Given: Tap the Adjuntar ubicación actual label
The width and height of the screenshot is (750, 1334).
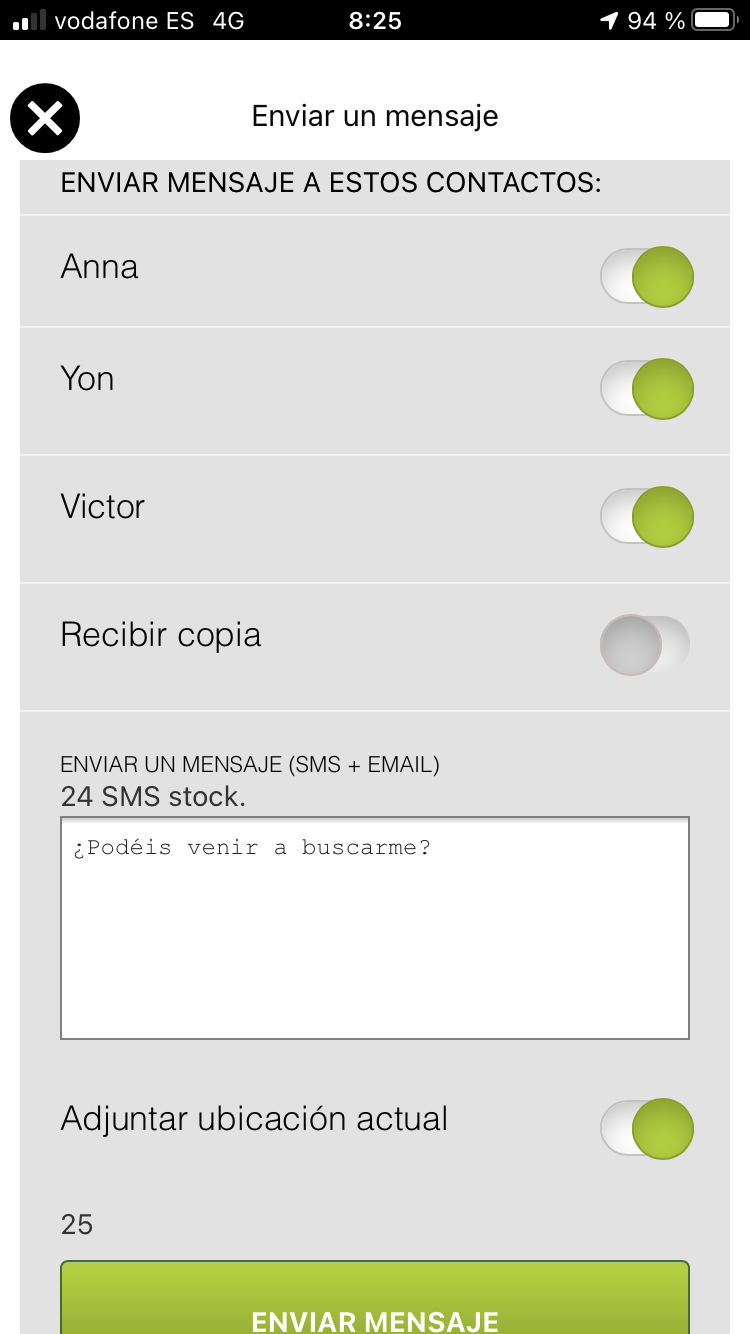Looking at the screenshot, I should click(254, 1119).
